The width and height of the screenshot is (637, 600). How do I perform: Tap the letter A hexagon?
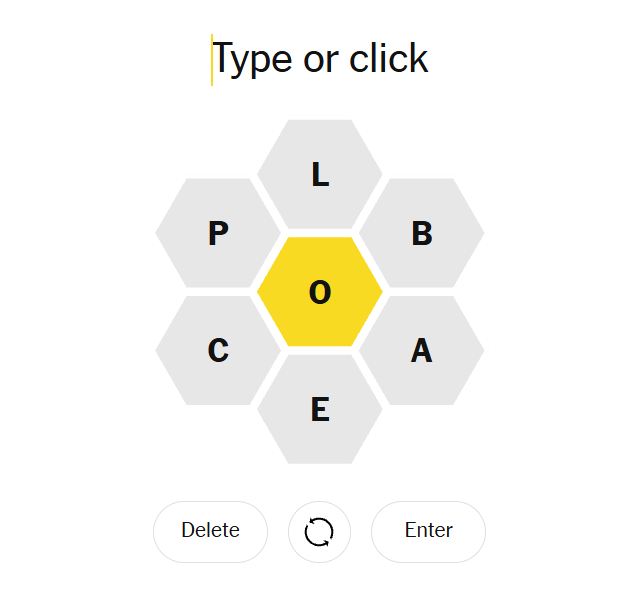(x=421, y=351)
